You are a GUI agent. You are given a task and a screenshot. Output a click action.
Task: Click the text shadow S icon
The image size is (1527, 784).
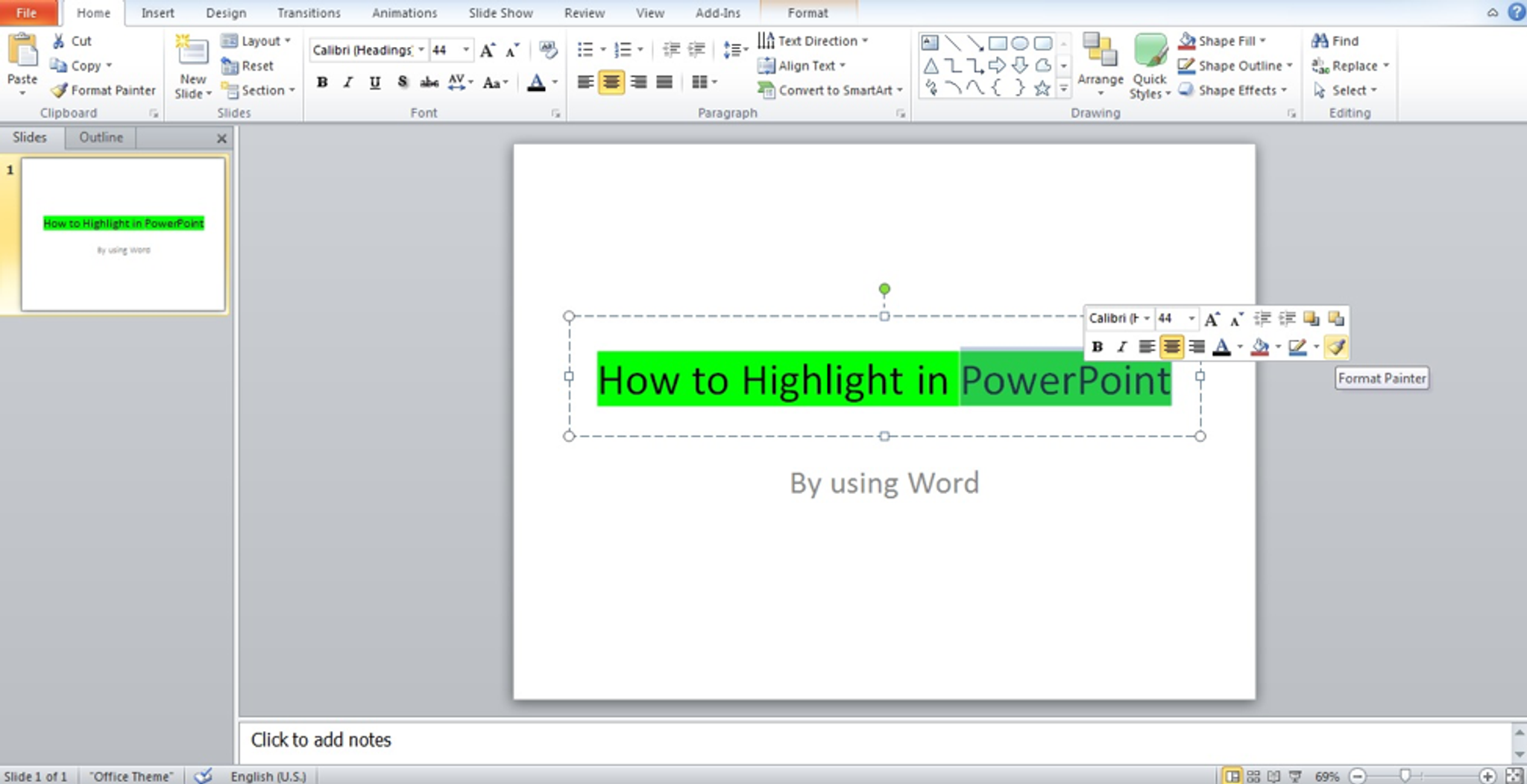(x=403, y=83)
